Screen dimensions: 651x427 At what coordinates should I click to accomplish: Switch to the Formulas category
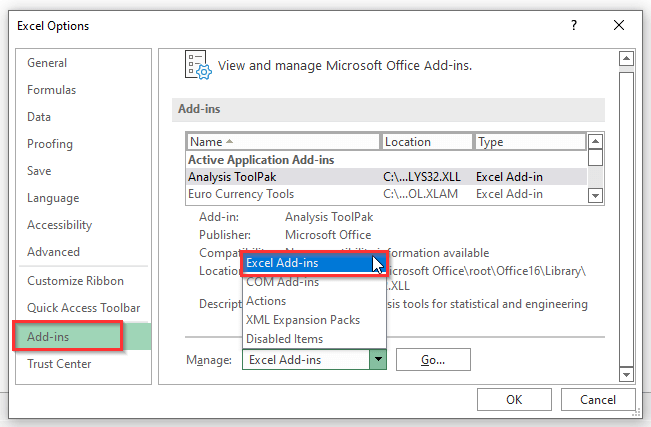click(x=51, y=90)
